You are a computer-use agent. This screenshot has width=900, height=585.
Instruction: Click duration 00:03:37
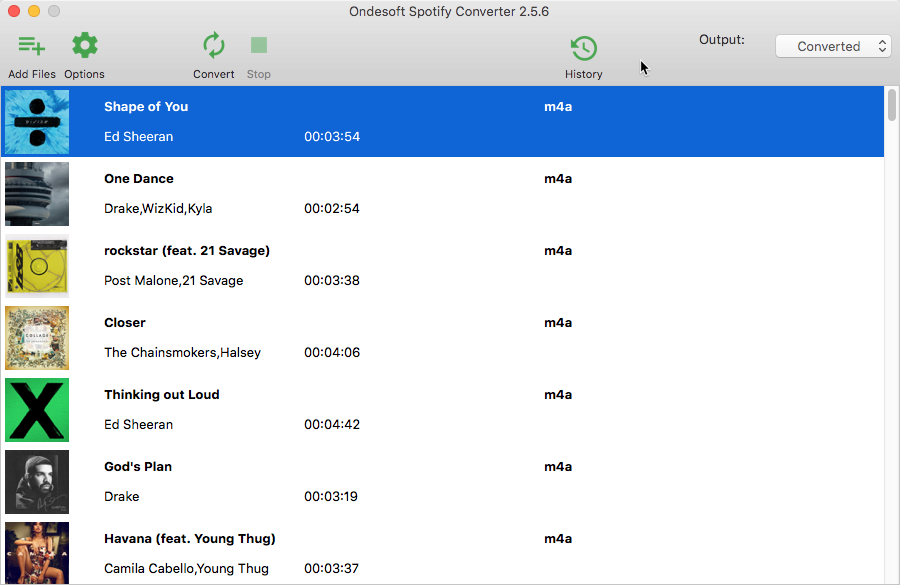click(331, 568)
